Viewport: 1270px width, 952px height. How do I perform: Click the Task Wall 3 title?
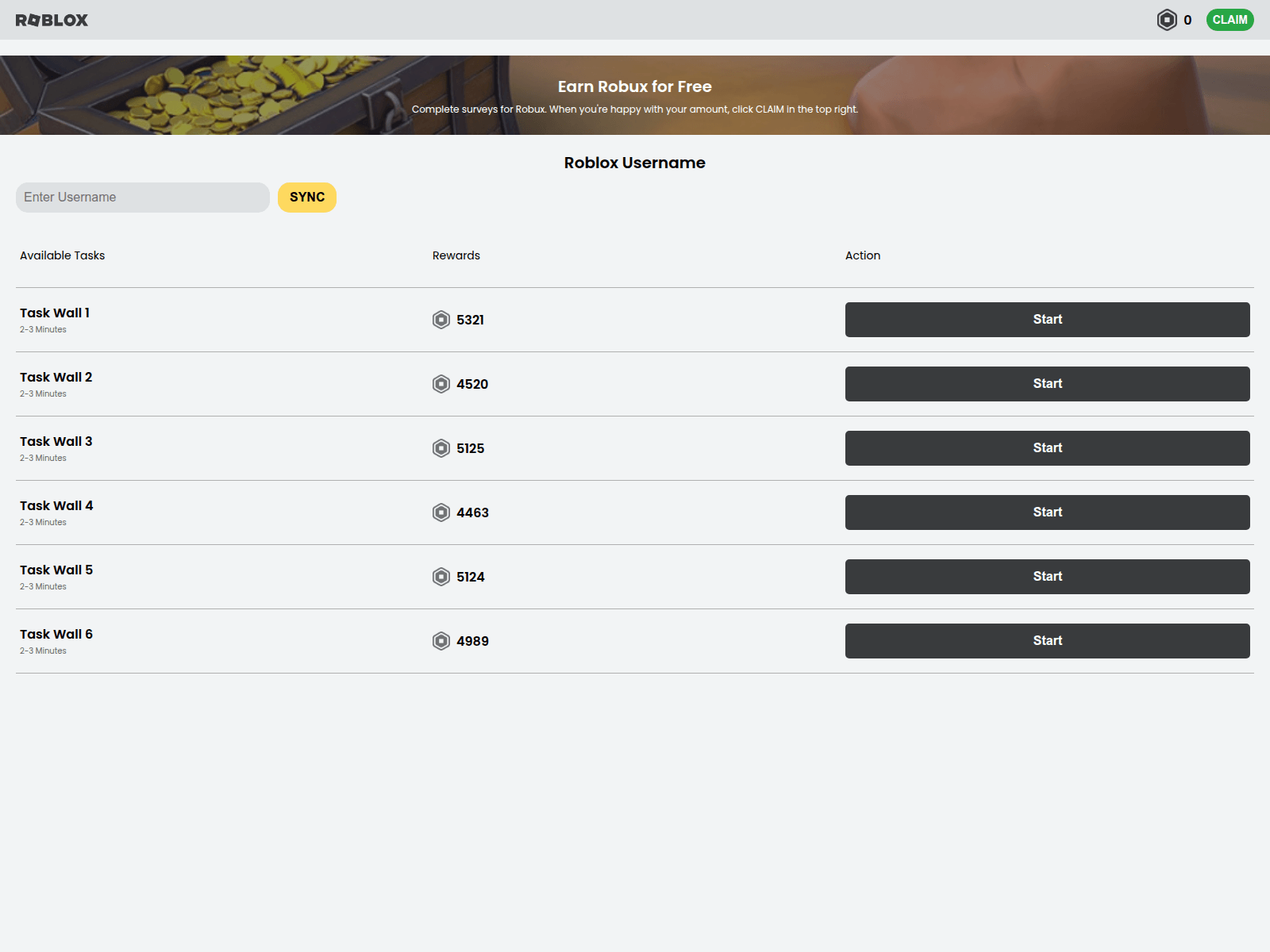(56, 442)
